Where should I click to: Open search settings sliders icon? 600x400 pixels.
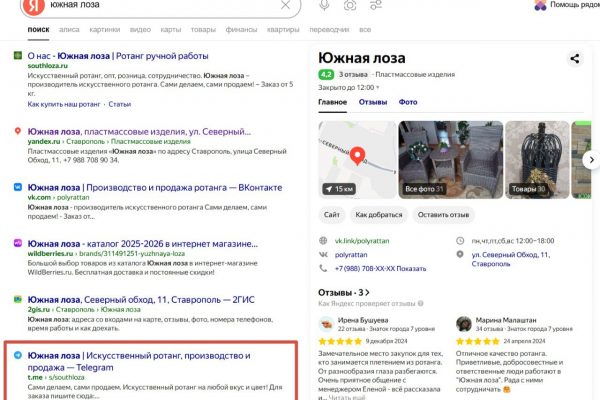(376, 5)
